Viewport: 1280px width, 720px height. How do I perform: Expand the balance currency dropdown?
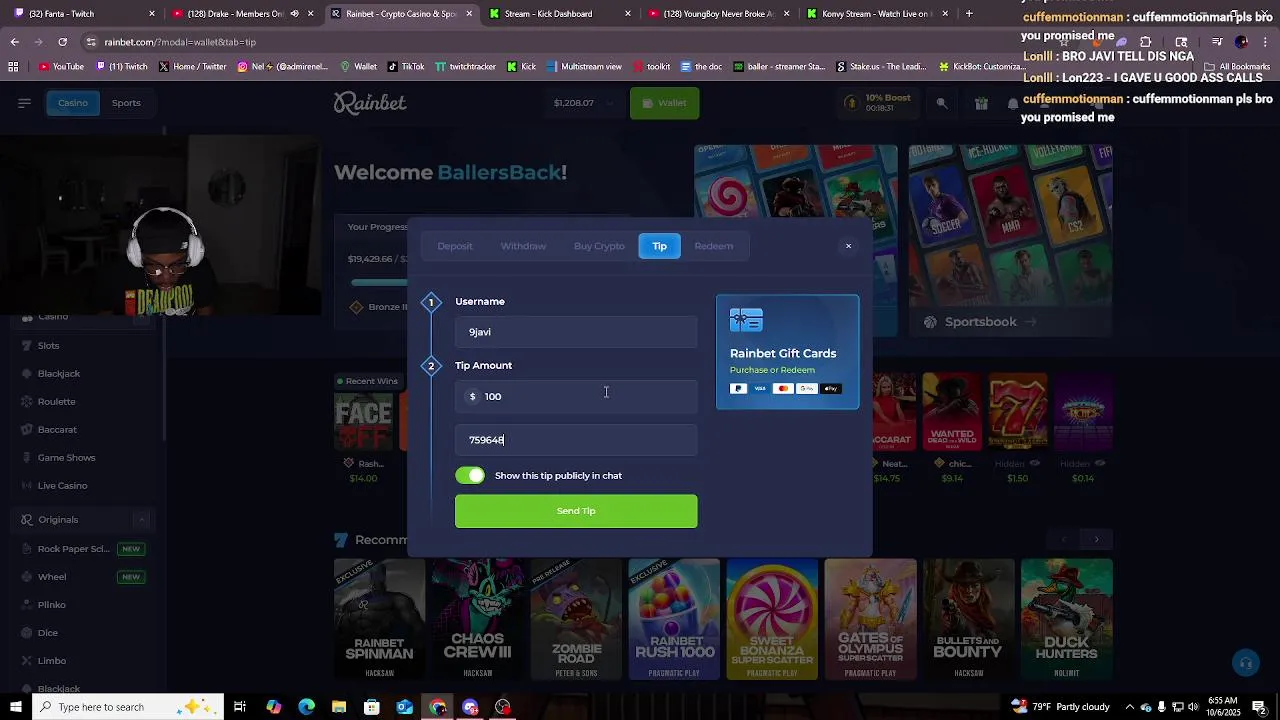click(608, 103)
